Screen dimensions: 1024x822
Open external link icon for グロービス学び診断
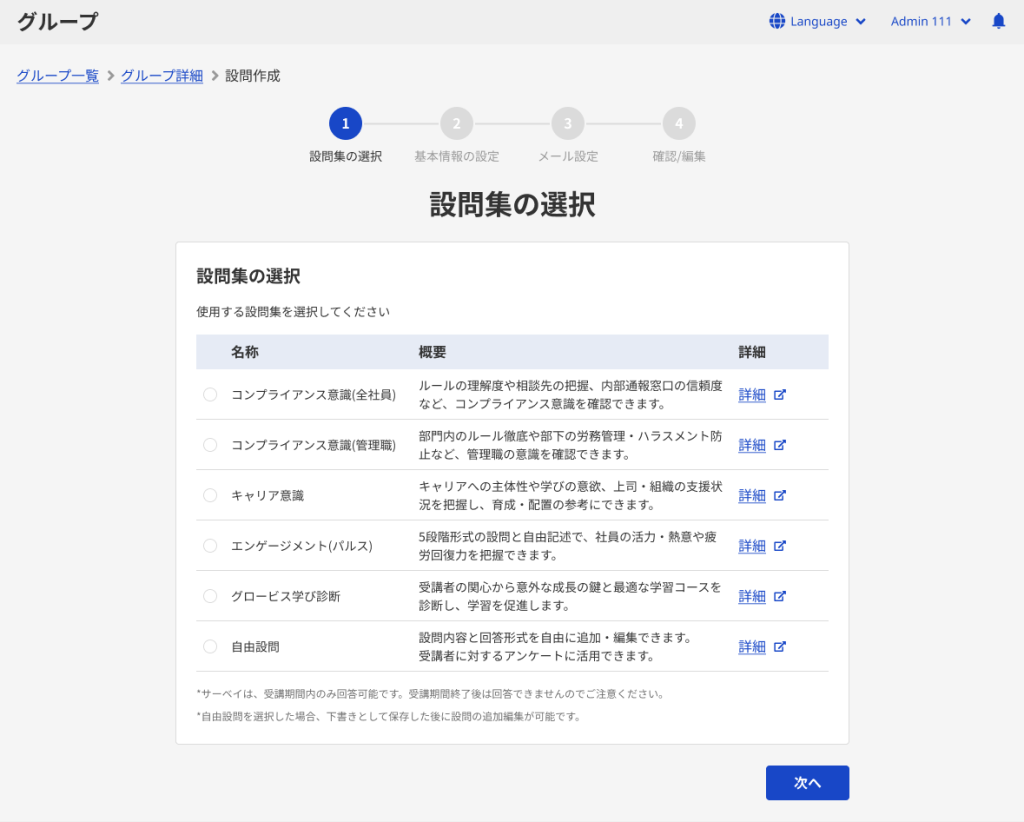coord(780,596)
